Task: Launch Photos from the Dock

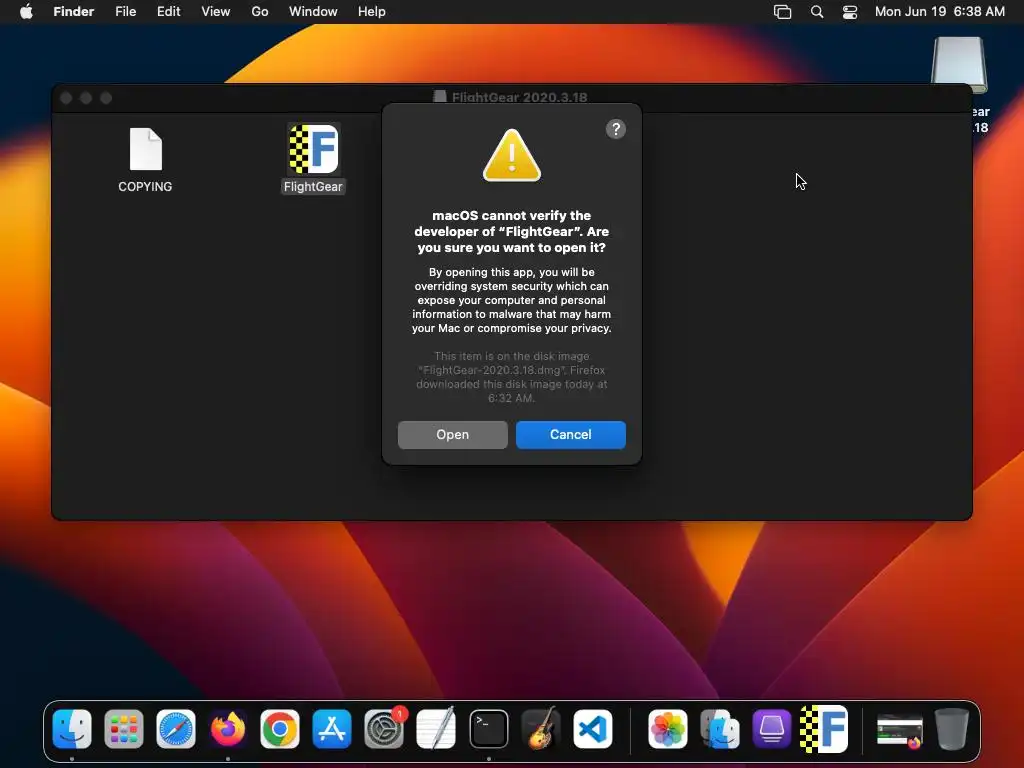Action: click(x=667, y=729)
